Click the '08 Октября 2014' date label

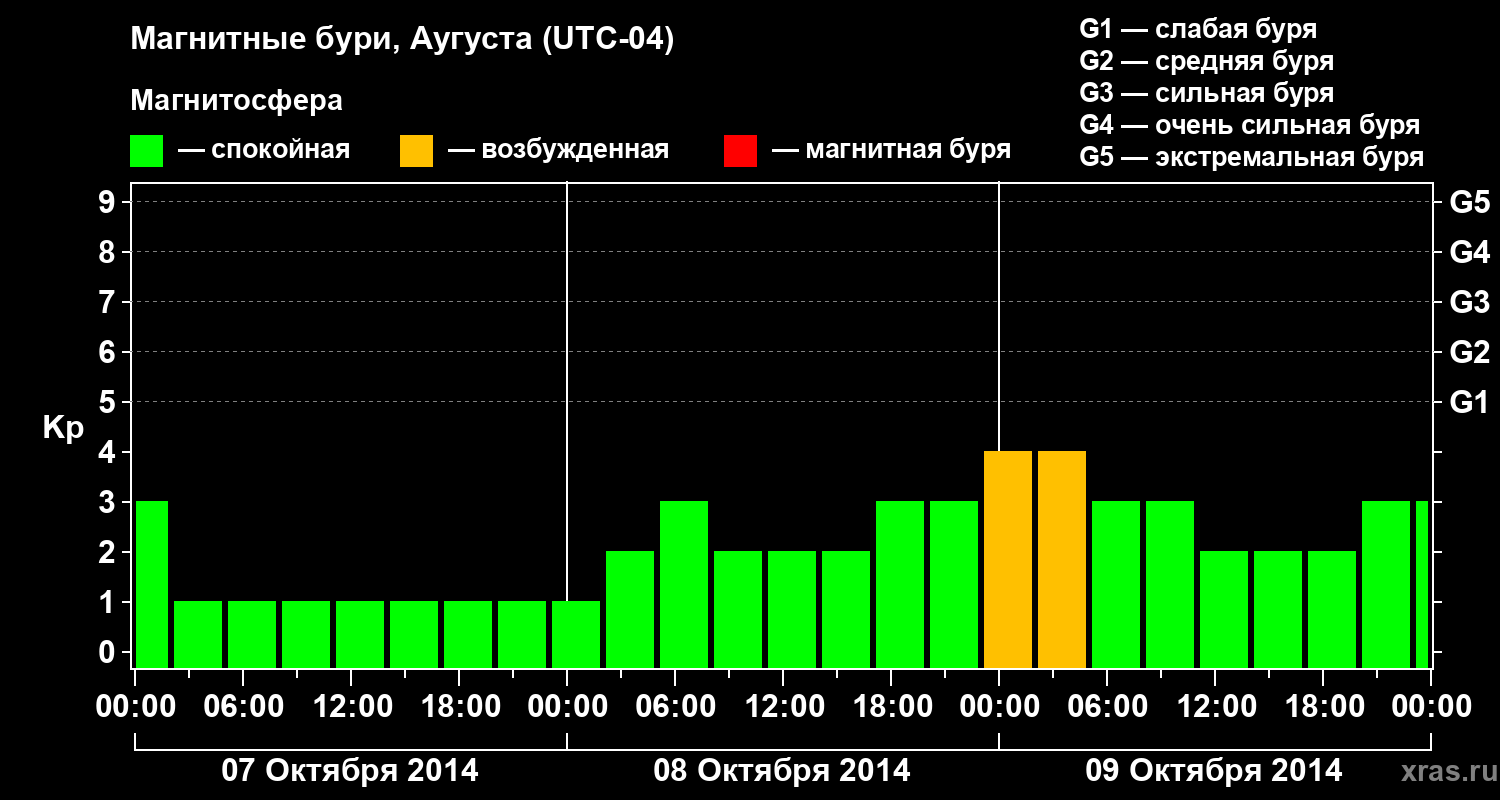[x=782, y=771]
